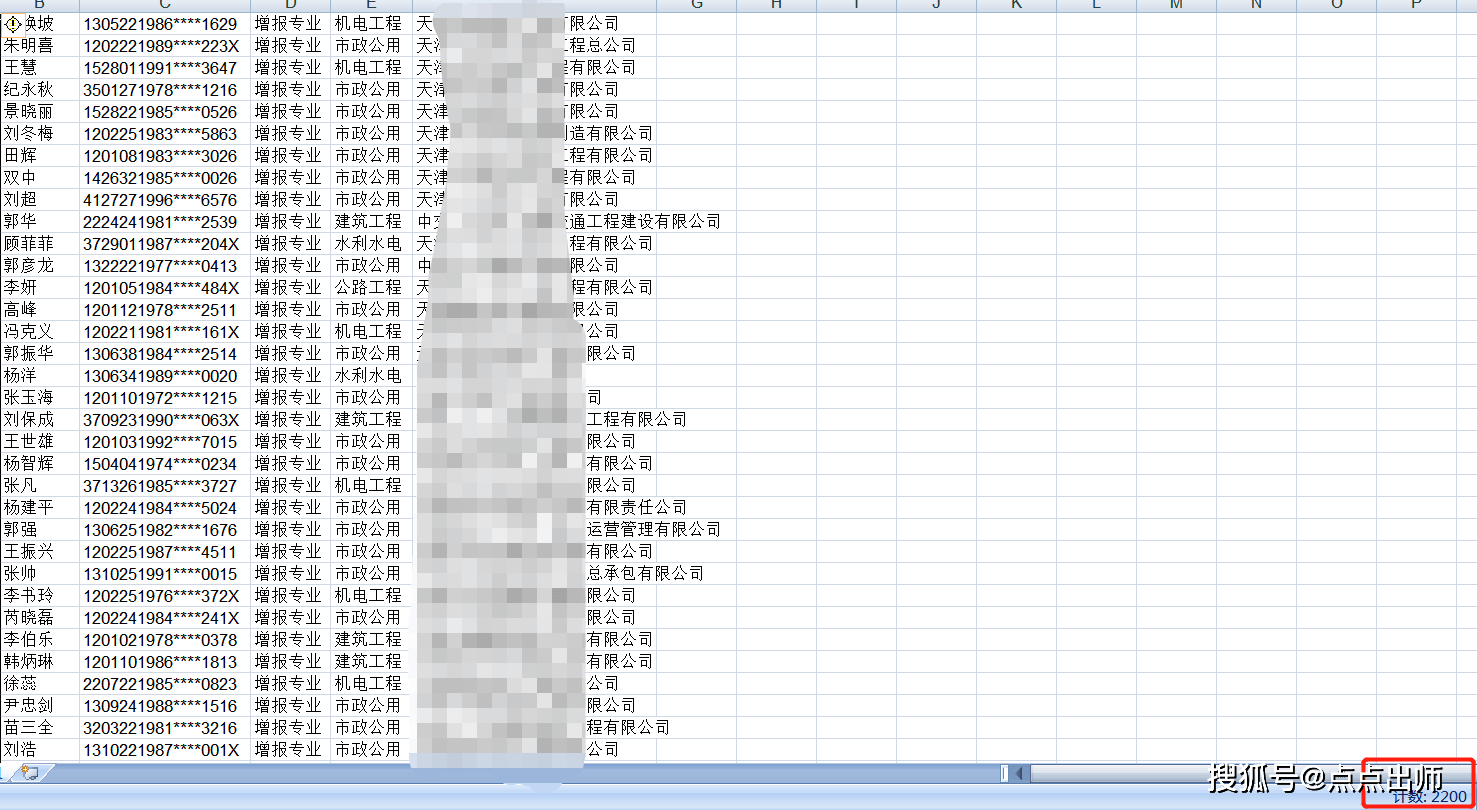
Task: Select the cell with name 刘超
Action: [40, 199]
